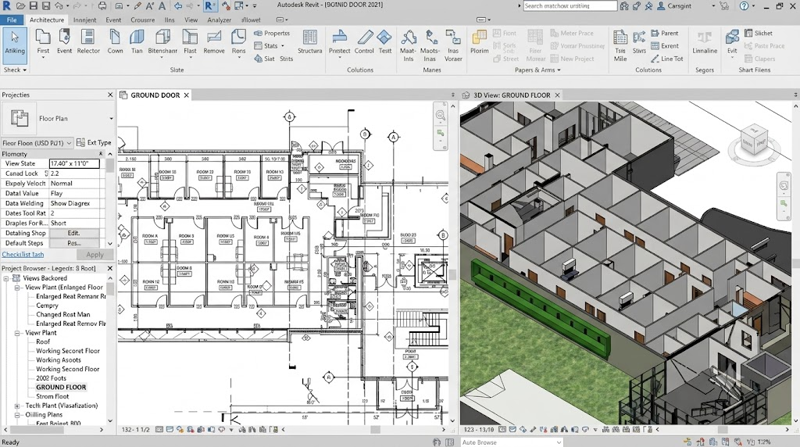Select the Tsie Mile tool
Image resolution: width=800 pixels, height=447 pixels.
click(x=620, y=45)
